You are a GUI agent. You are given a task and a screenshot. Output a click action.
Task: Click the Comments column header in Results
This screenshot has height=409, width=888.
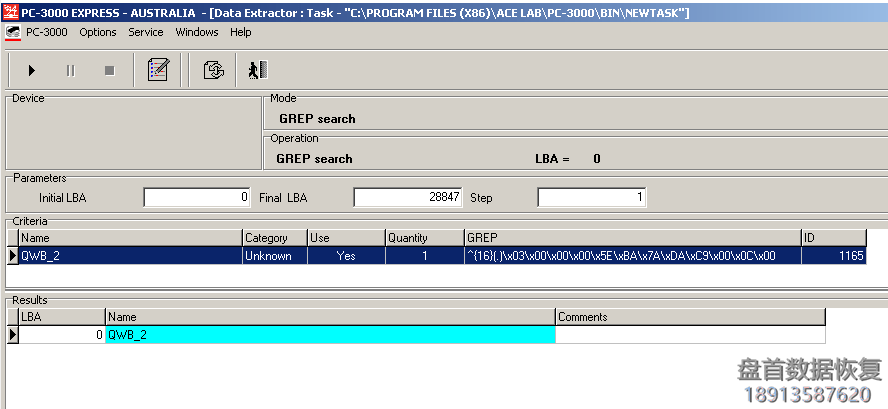pyautogui.click(x=690, y=317)
